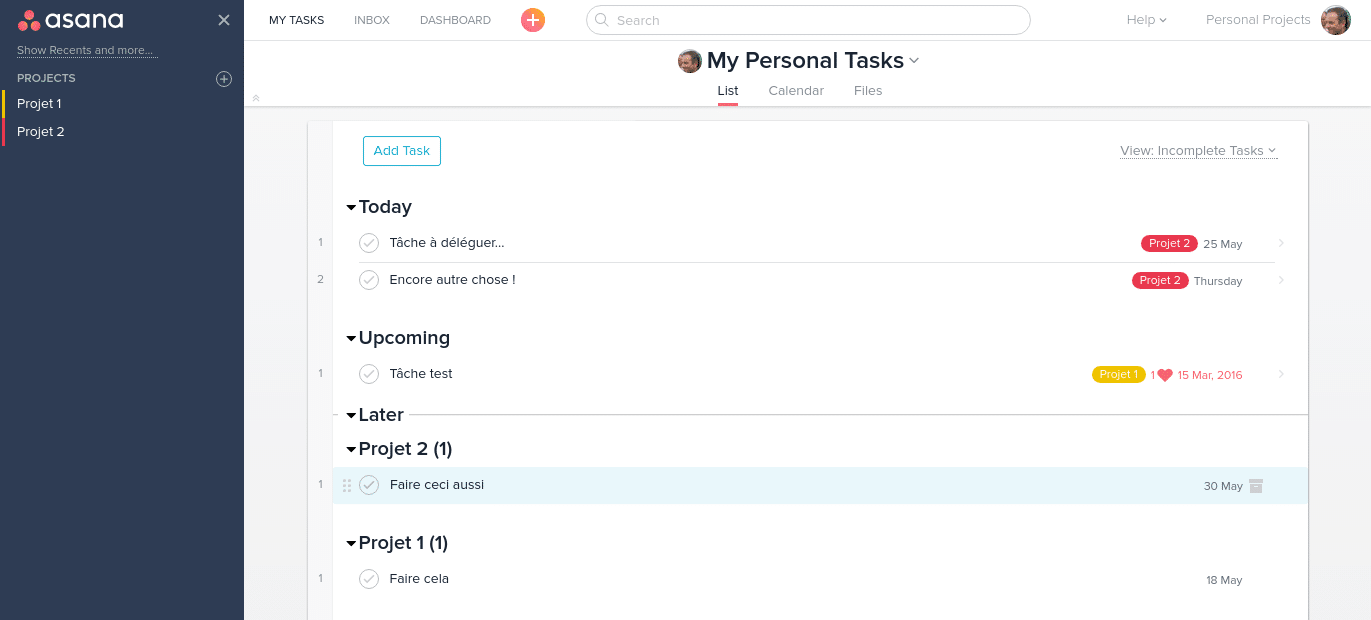Click the yellow Projet 1 tag

[1119, 375]
